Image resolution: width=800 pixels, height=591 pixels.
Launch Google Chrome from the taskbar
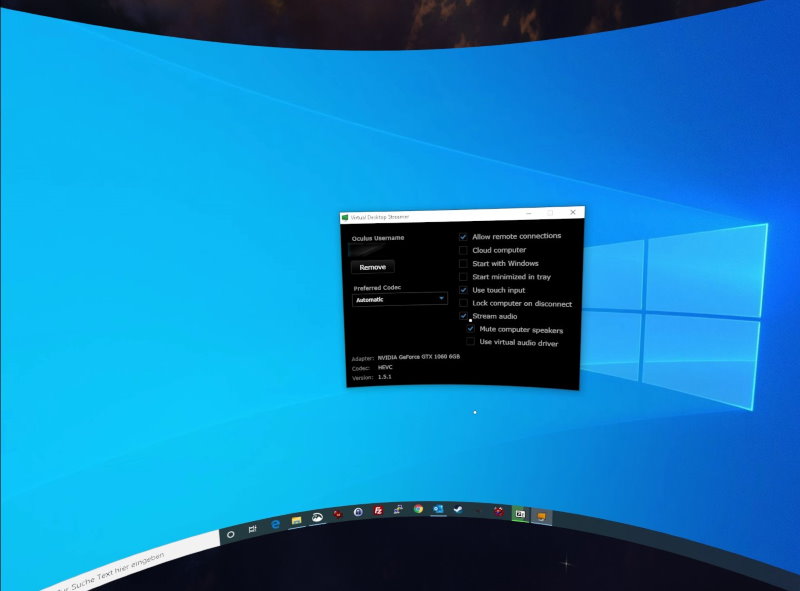coord(418,508)
